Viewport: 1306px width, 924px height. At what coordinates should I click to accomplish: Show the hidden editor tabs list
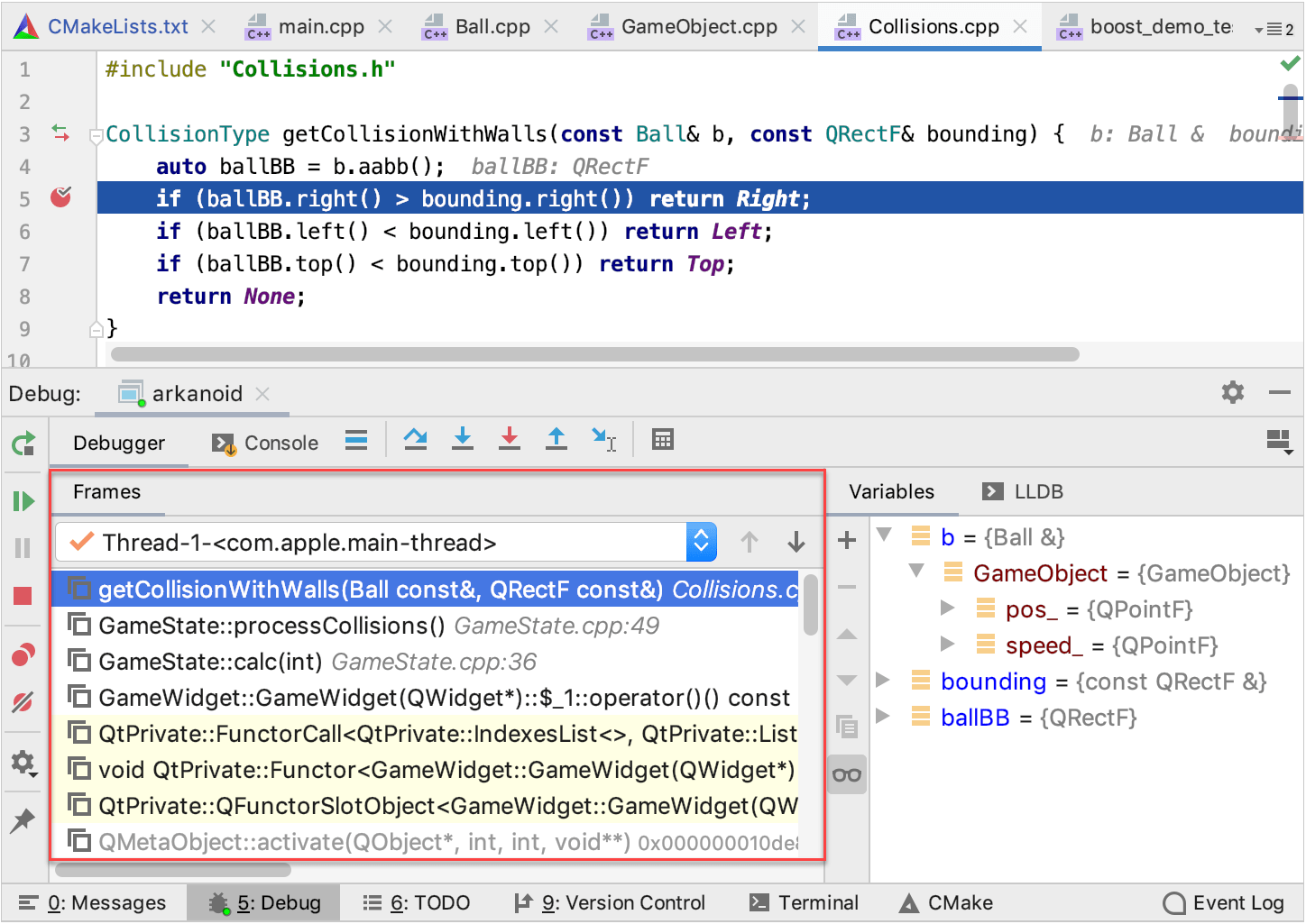[1274, 29]
